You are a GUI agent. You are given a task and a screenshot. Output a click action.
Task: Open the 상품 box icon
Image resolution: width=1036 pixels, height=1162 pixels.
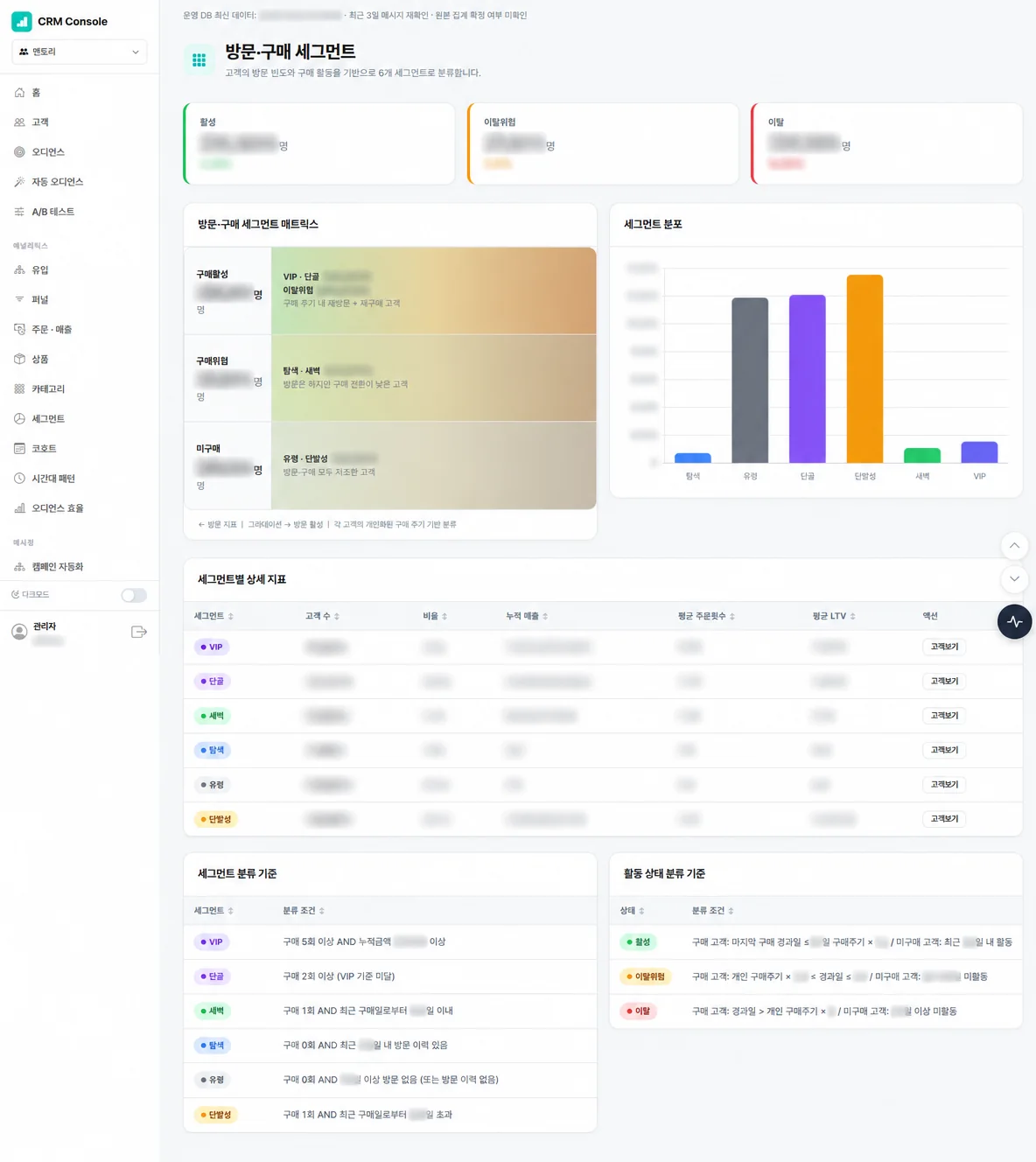(x=19, y=360)
